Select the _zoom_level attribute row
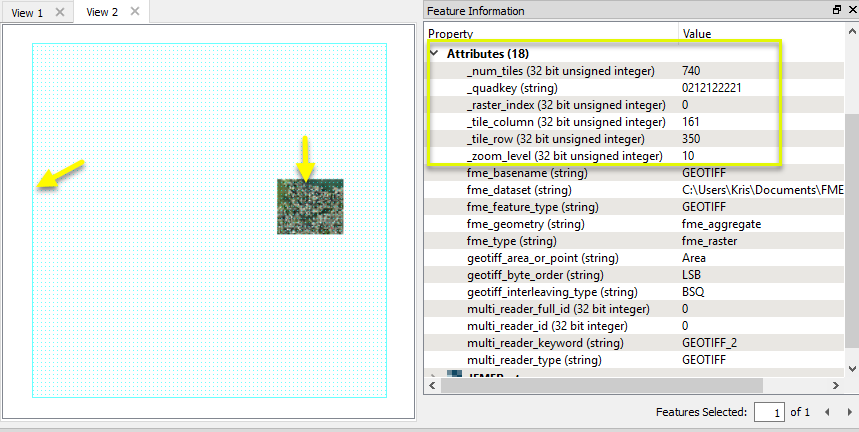 point(635,155)
